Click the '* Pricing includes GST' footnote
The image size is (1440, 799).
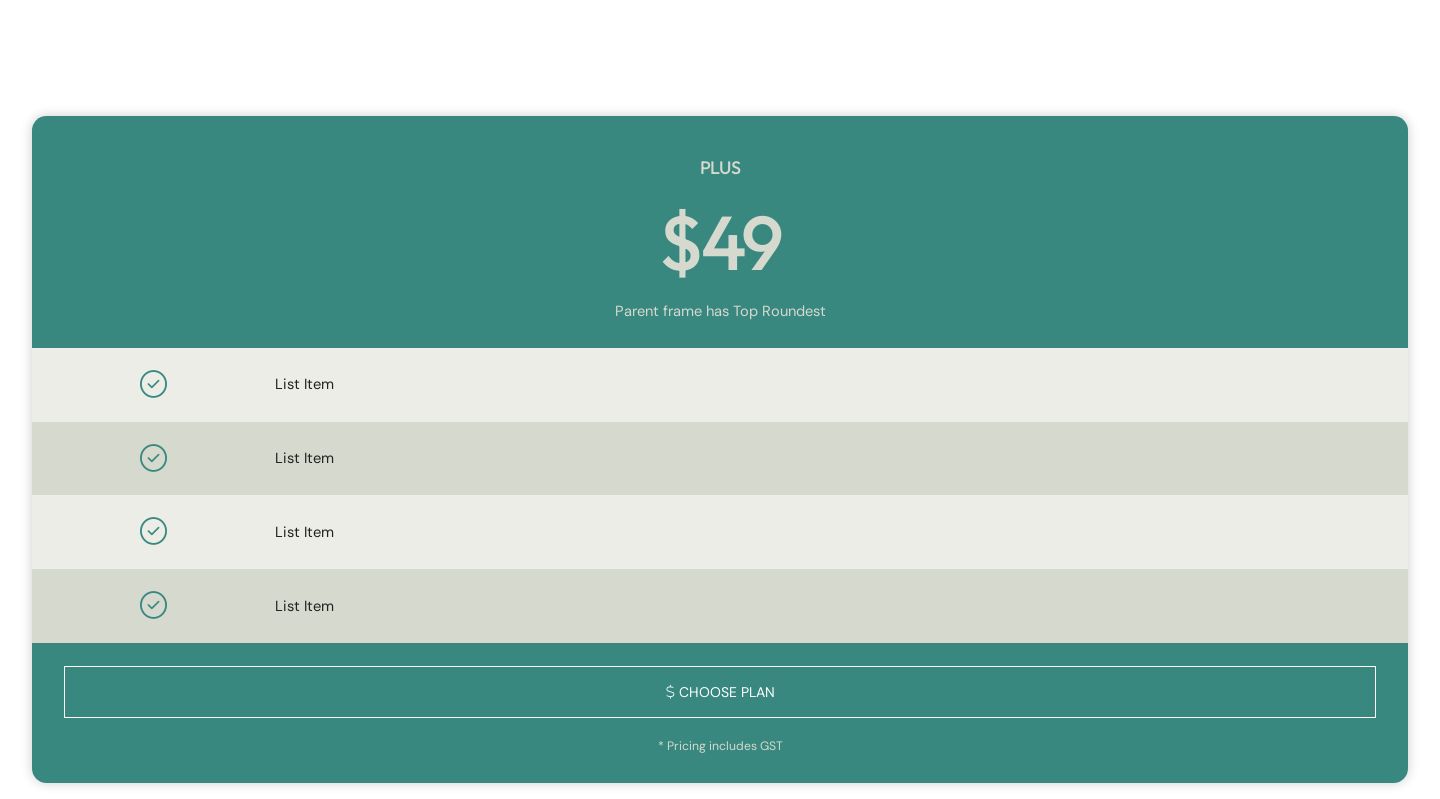(x=720, y=746)
